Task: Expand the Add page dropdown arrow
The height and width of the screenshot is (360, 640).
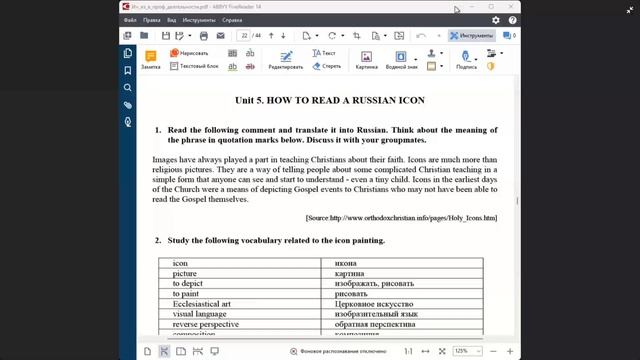Action: click(x=317, y=36)
